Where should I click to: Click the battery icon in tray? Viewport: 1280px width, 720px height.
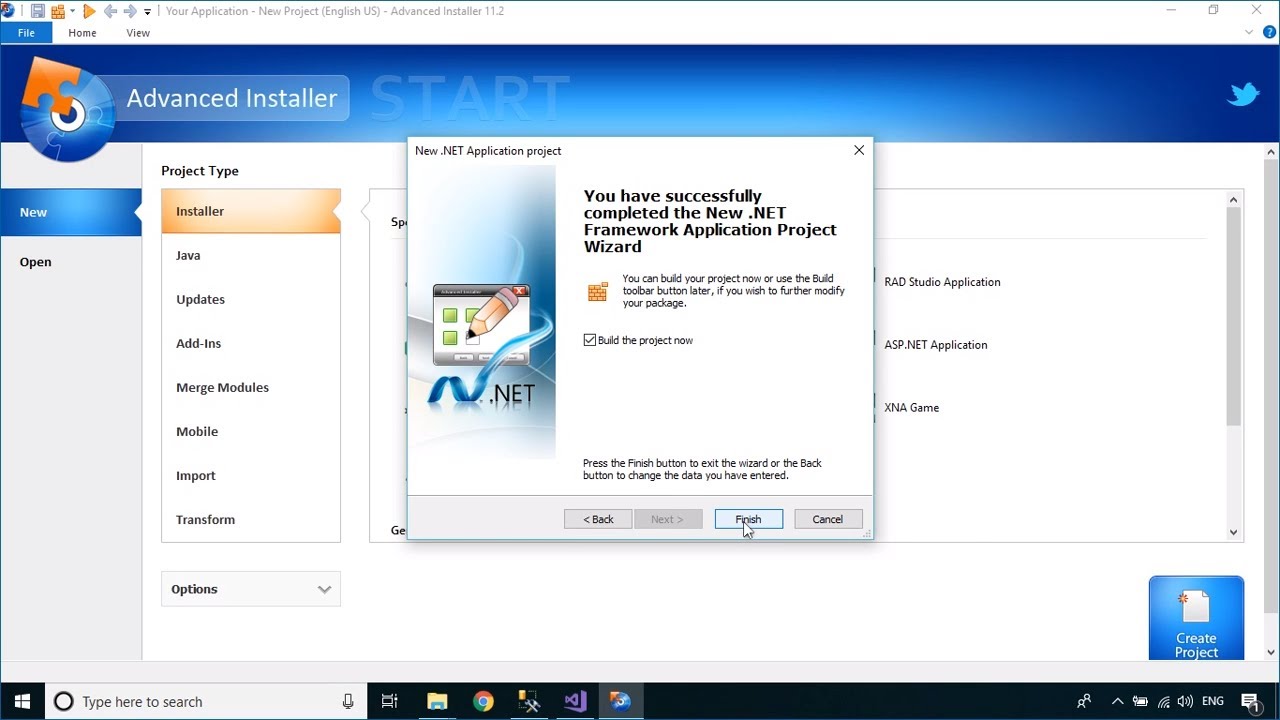click(x=1140, y=701)
